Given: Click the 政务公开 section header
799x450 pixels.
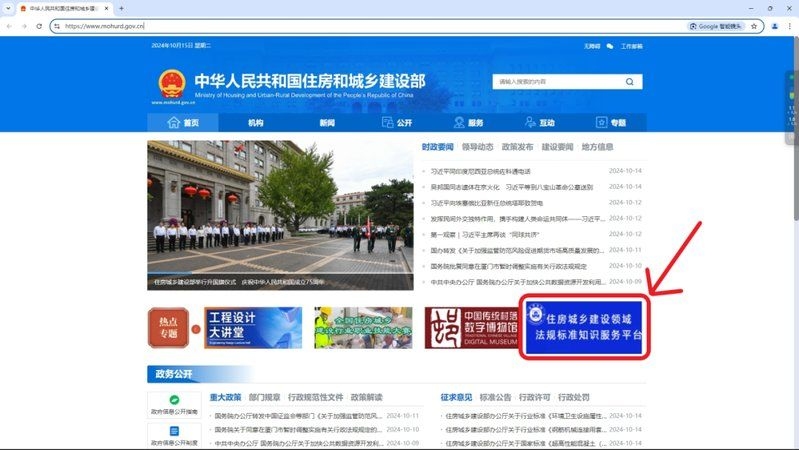Looking at the screenshot, I should point(174,374).
